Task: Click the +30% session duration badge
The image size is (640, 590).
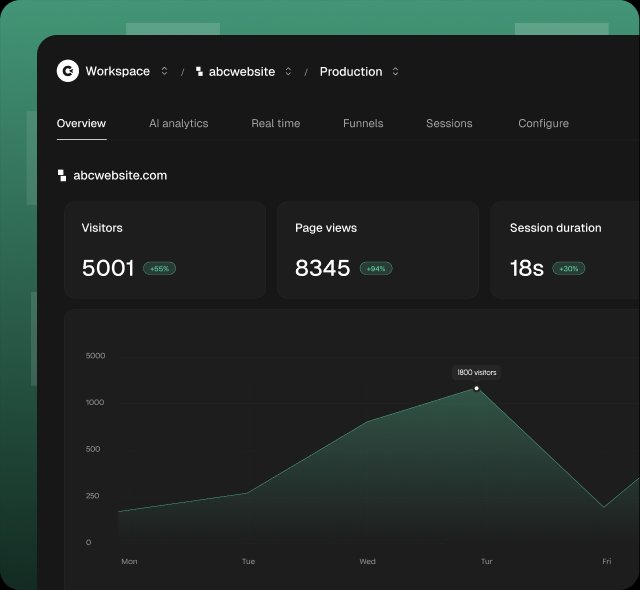Action: pyautogui.click(x=569, y=268)
